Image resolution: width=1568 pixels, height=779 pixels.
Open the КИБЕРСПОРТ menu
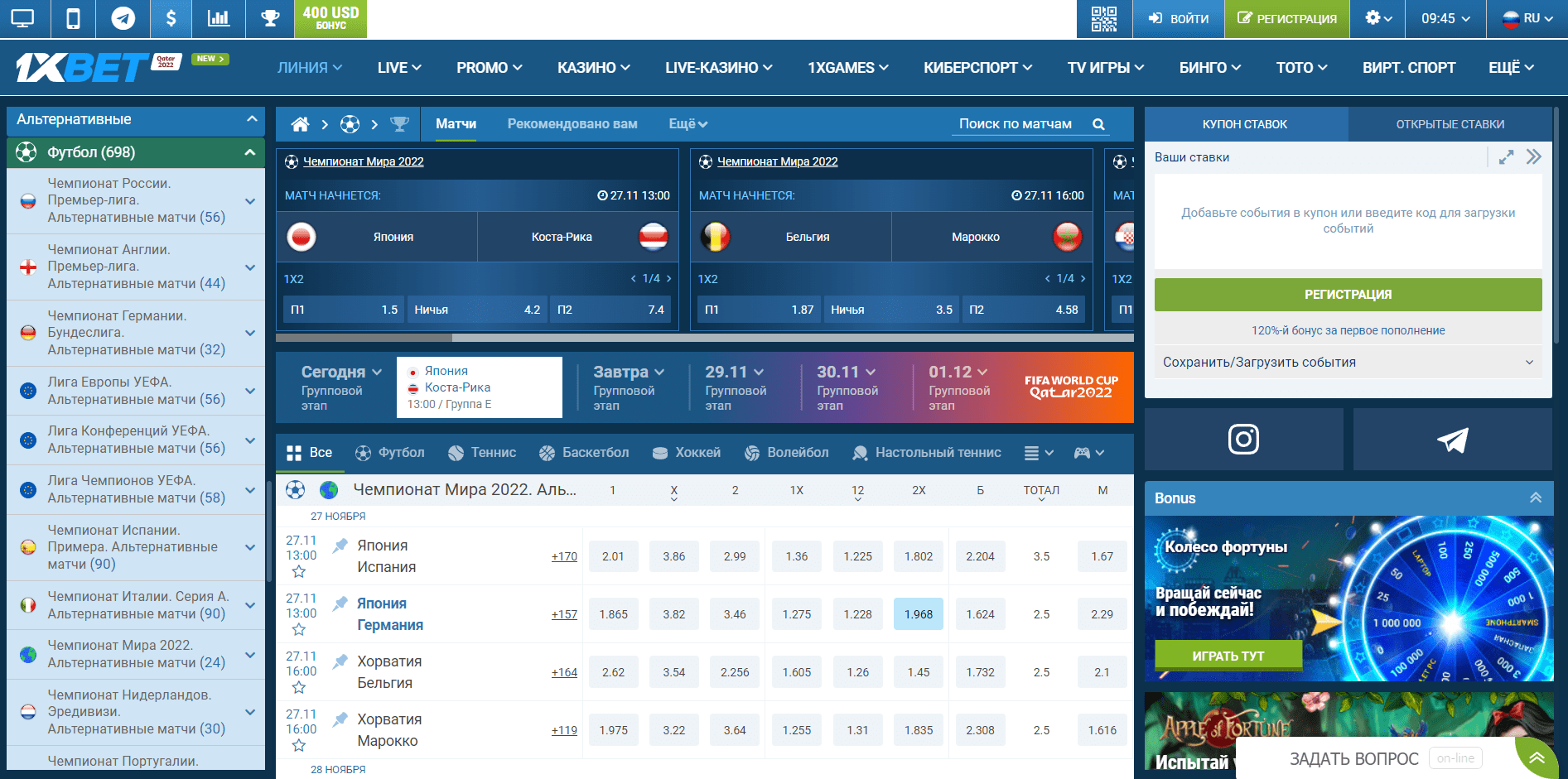tap(978, 68)
